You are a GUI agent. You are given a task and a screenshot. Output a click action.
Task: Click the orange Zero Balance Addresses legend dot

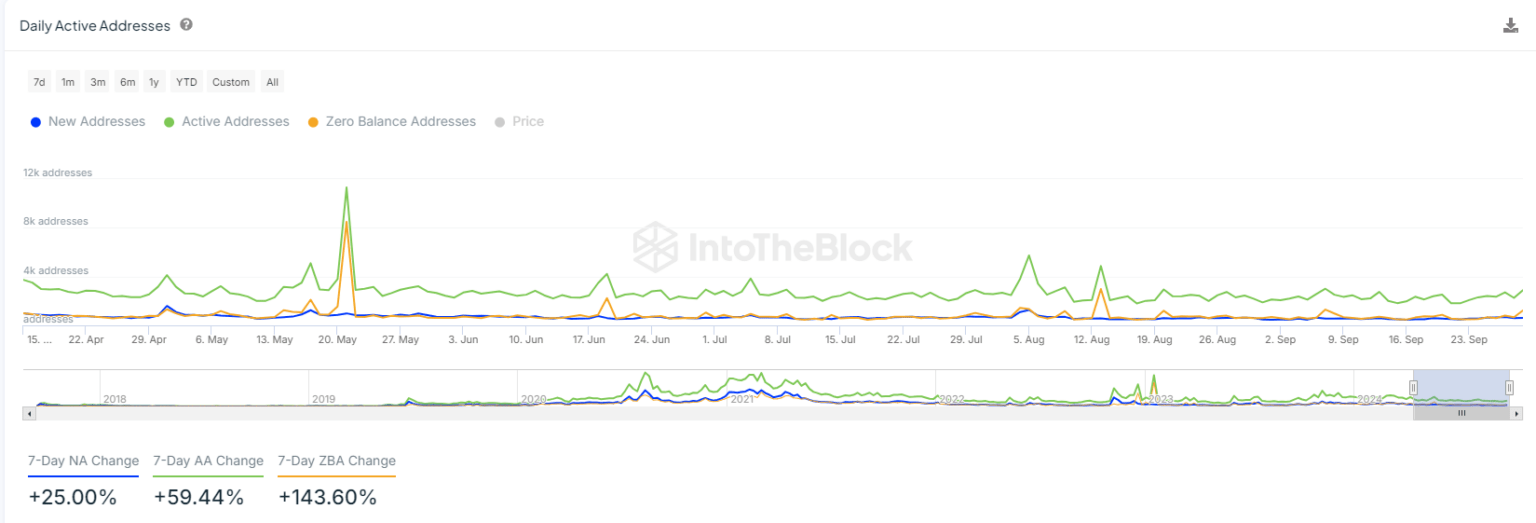coord(313,122)
